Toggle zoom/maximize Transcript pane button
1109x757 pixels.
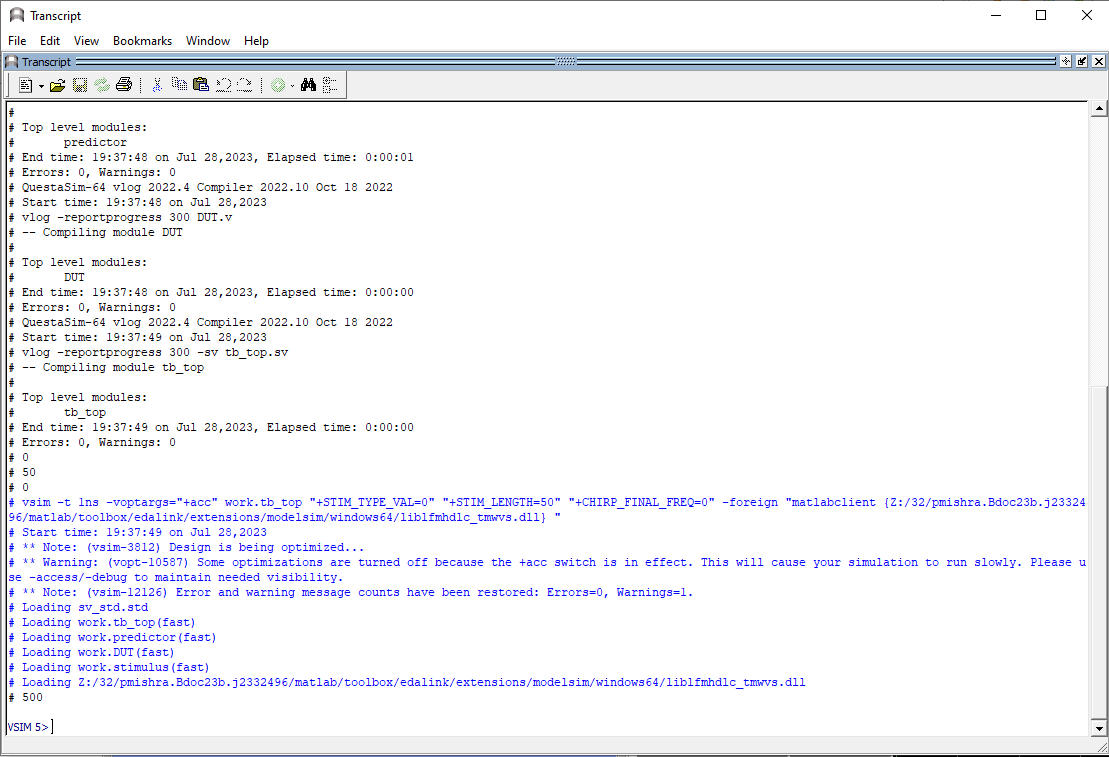pyautogui.click(x=1066, y=62)
